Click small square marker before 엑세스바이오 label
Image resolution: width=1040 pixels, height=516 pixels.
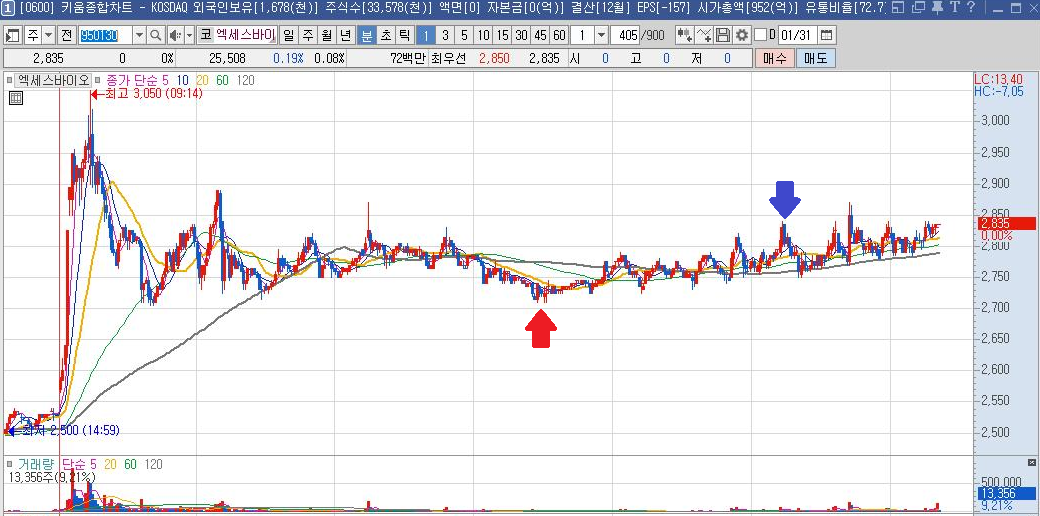9,81
